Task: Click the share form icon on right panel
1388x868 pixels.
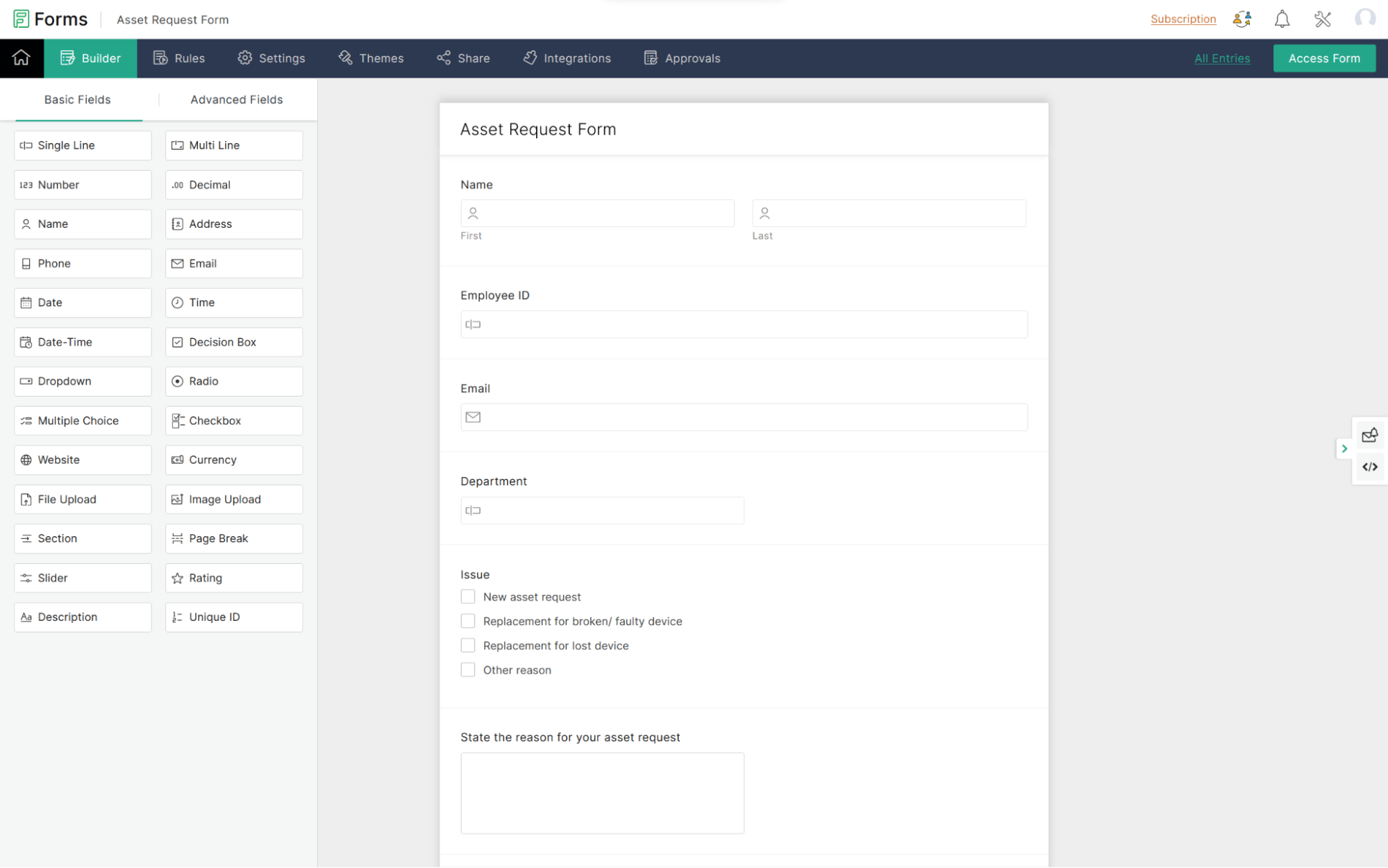Action: coord(1369,435)
